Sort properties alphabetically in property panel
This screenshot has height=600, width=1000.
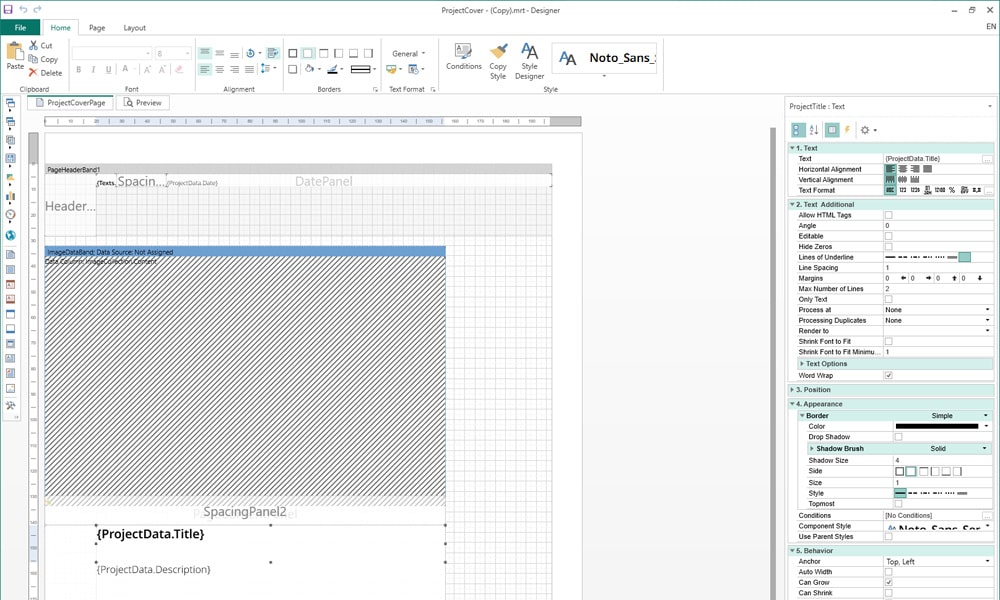click(813, 130)
